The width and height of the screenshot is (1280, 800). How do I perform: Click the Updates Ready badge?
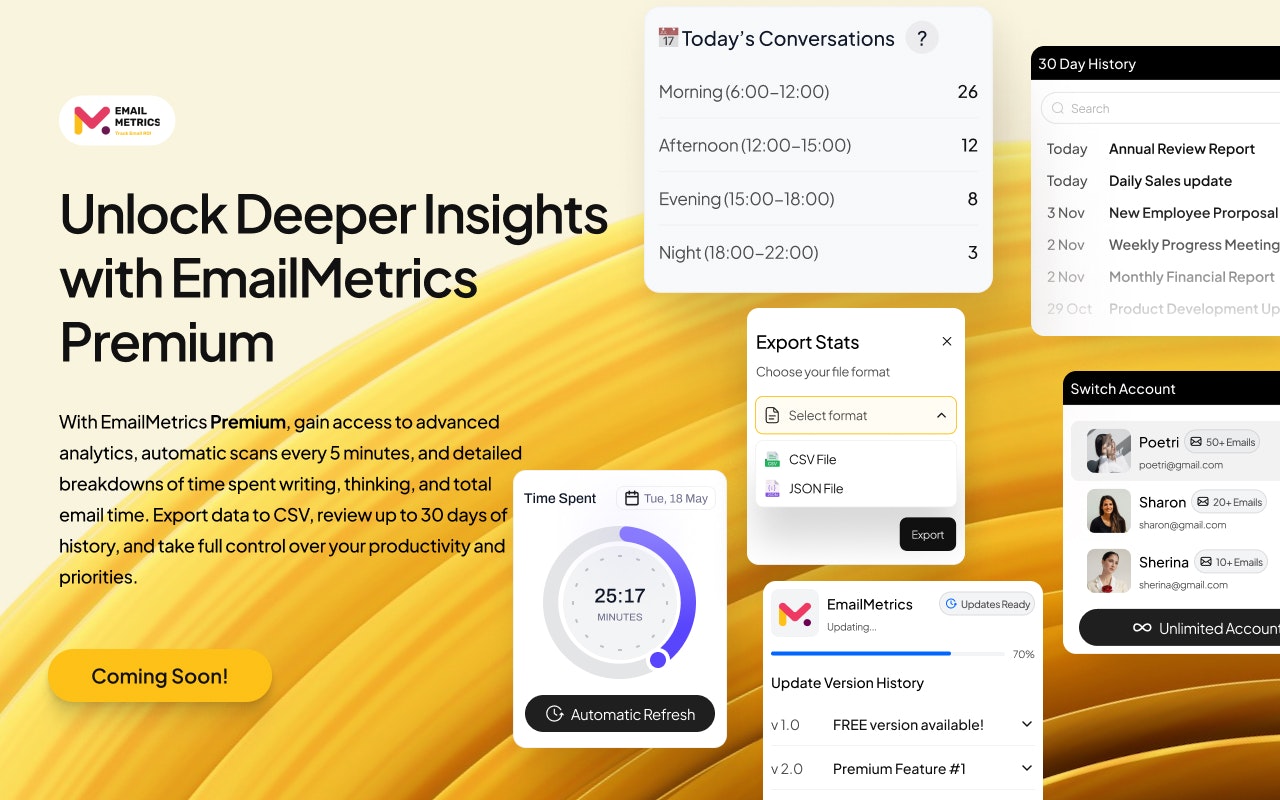(987, 604)
